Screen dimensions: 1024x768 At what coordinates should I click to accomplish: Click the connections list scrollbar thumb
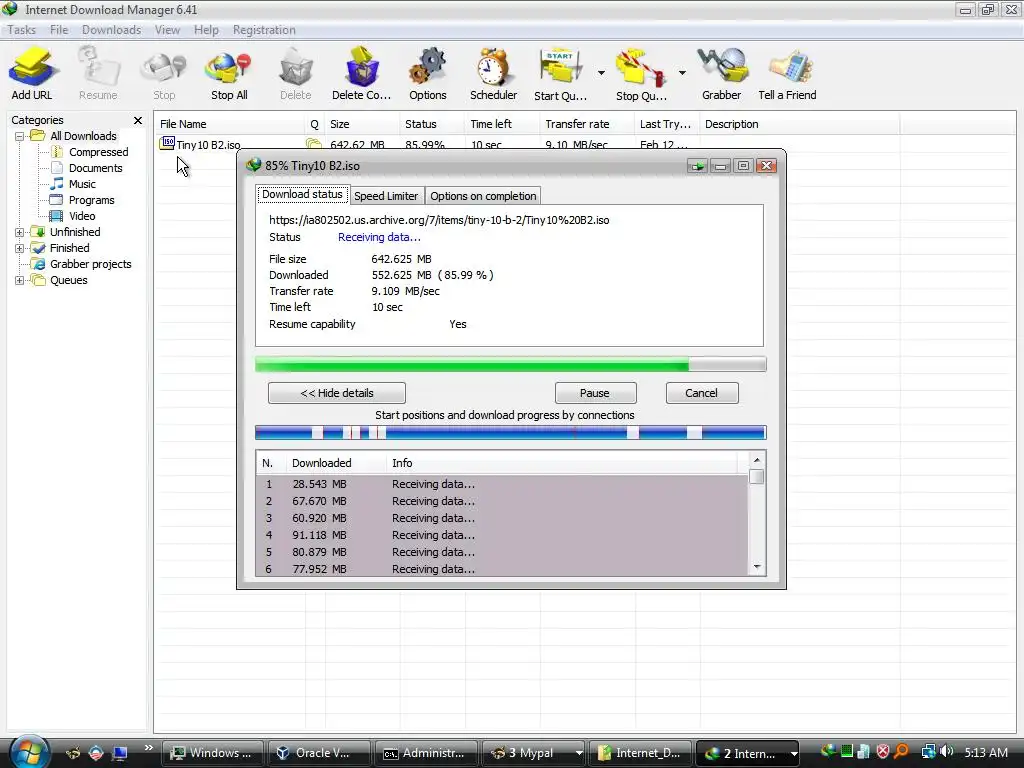tap(757, 477)
